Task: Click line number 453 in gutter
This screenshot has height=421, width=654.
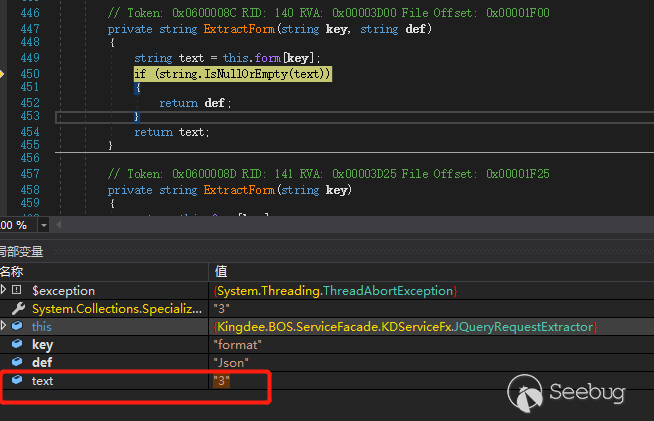Action: tap(30, 116)
